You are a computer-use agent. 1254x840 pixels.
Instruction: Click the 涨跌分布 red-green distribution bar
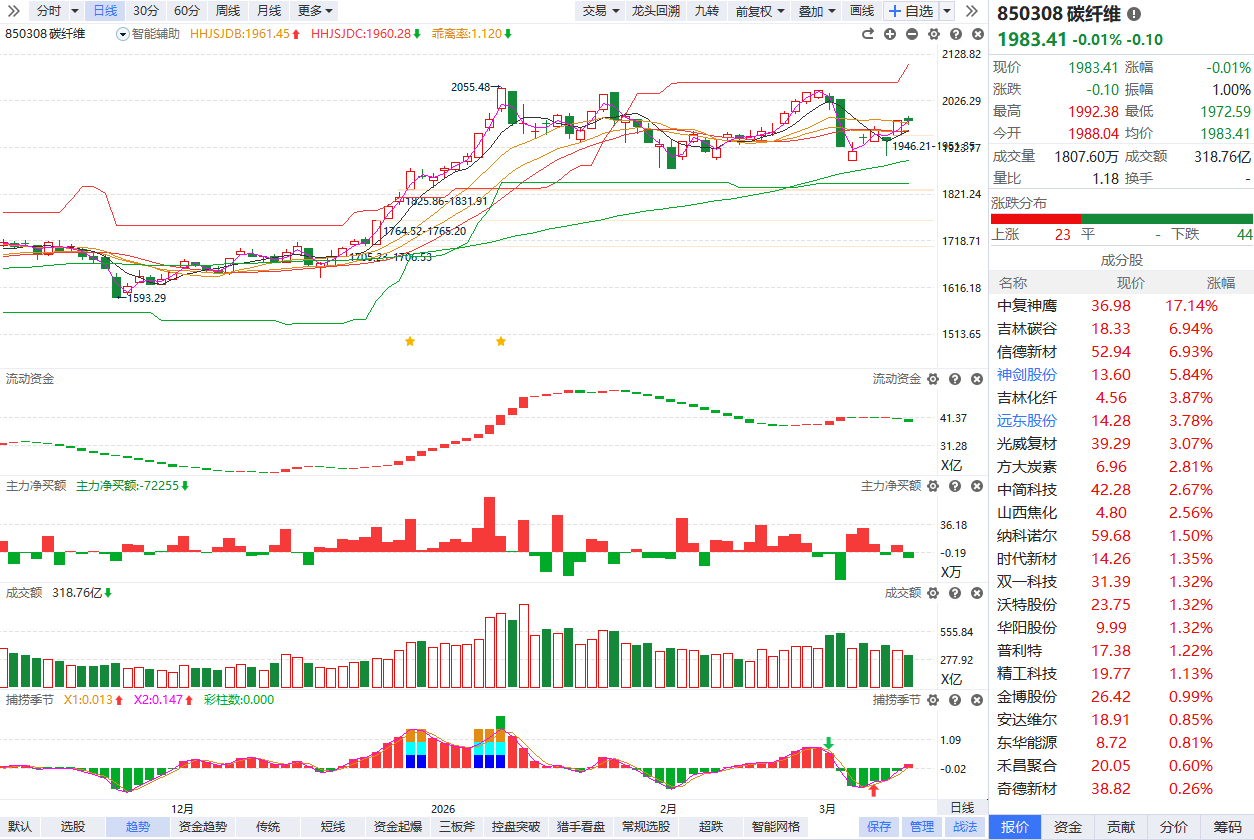1121,218
